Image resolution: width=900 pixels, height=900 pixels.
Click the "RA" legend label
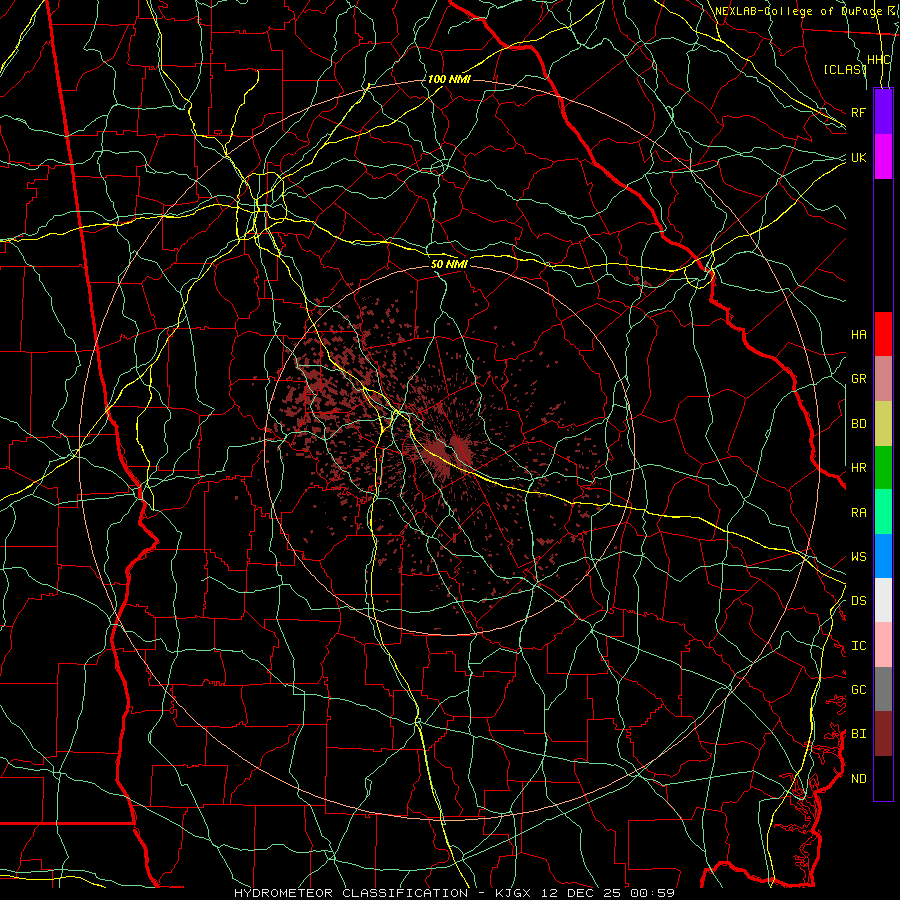859,513
